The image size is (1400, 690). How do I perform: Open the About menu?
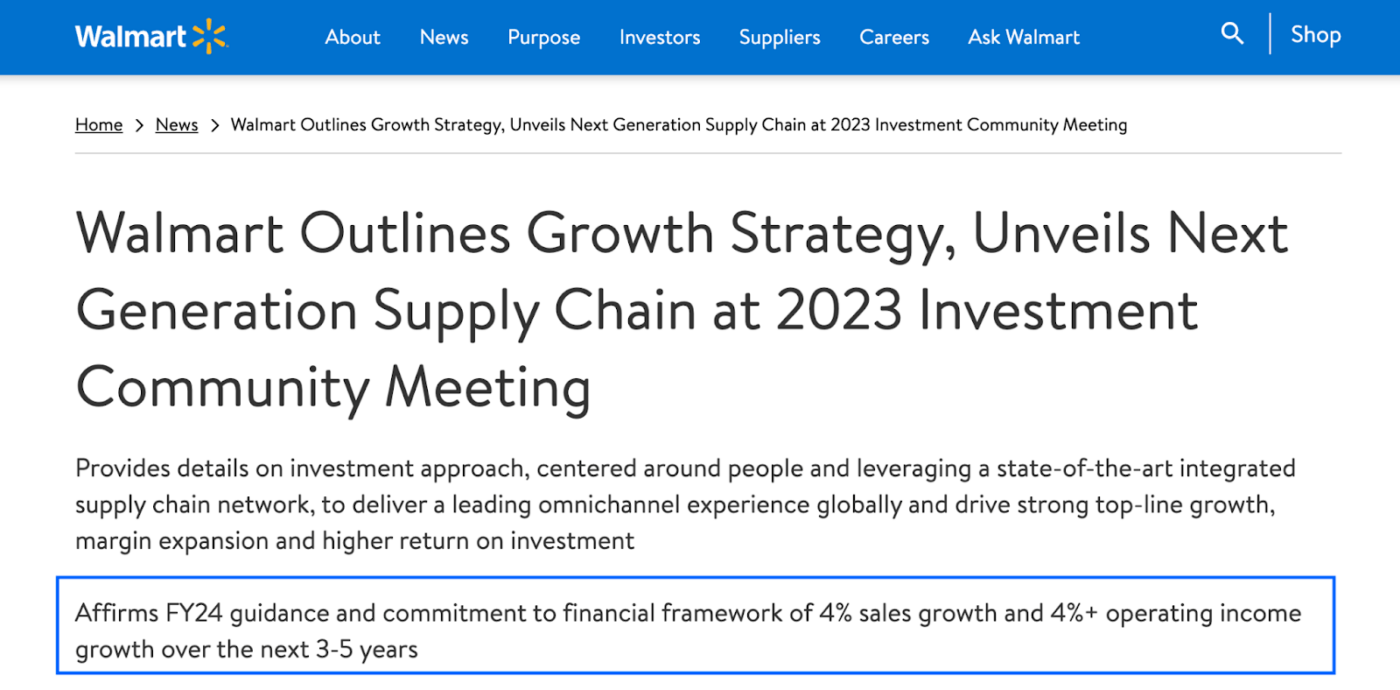pos(353,37)
